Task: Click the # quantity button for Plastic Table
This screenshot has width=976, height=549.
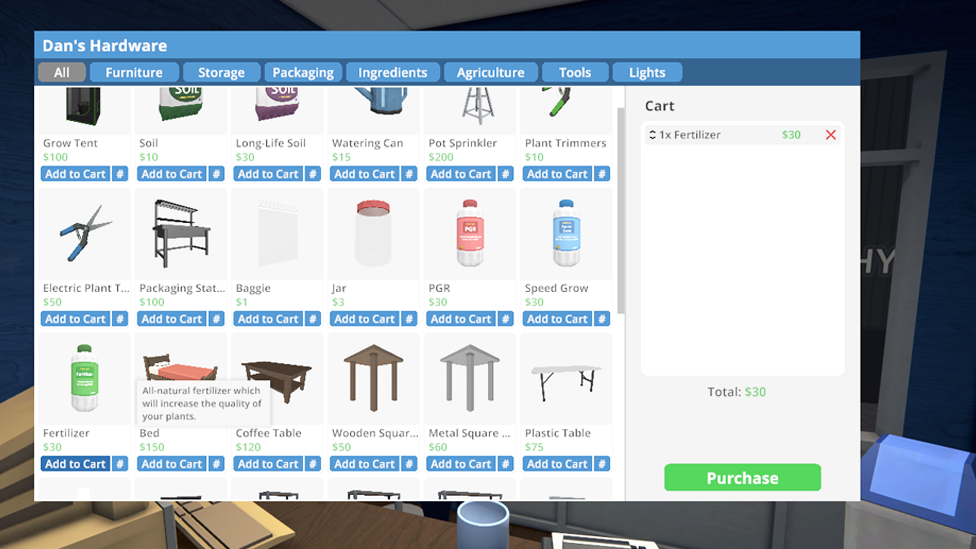Action: 602,464
